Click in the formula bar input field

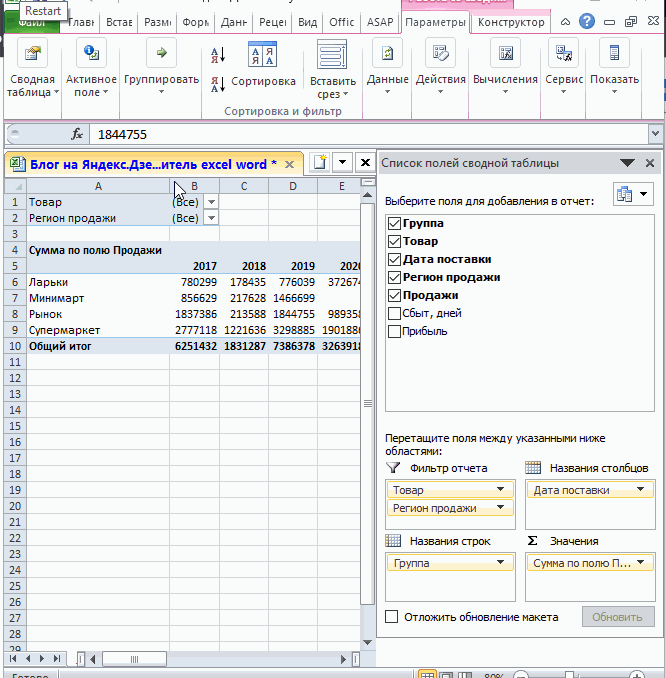pos(368,134)
